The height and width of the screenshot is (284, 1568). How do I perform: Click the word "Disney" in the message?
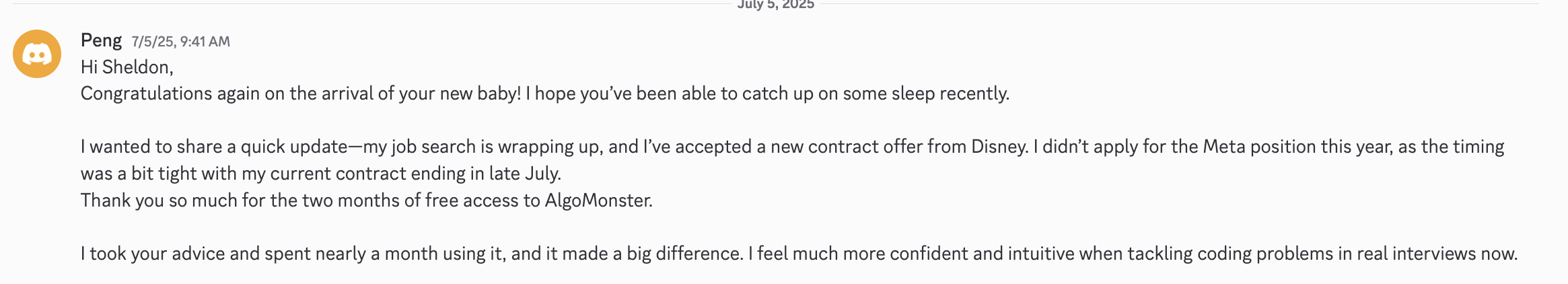coord(999,147)
